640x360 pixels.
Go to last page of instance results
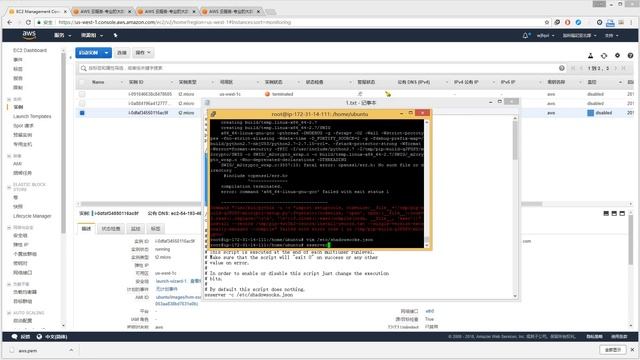(x=624, y=68)
